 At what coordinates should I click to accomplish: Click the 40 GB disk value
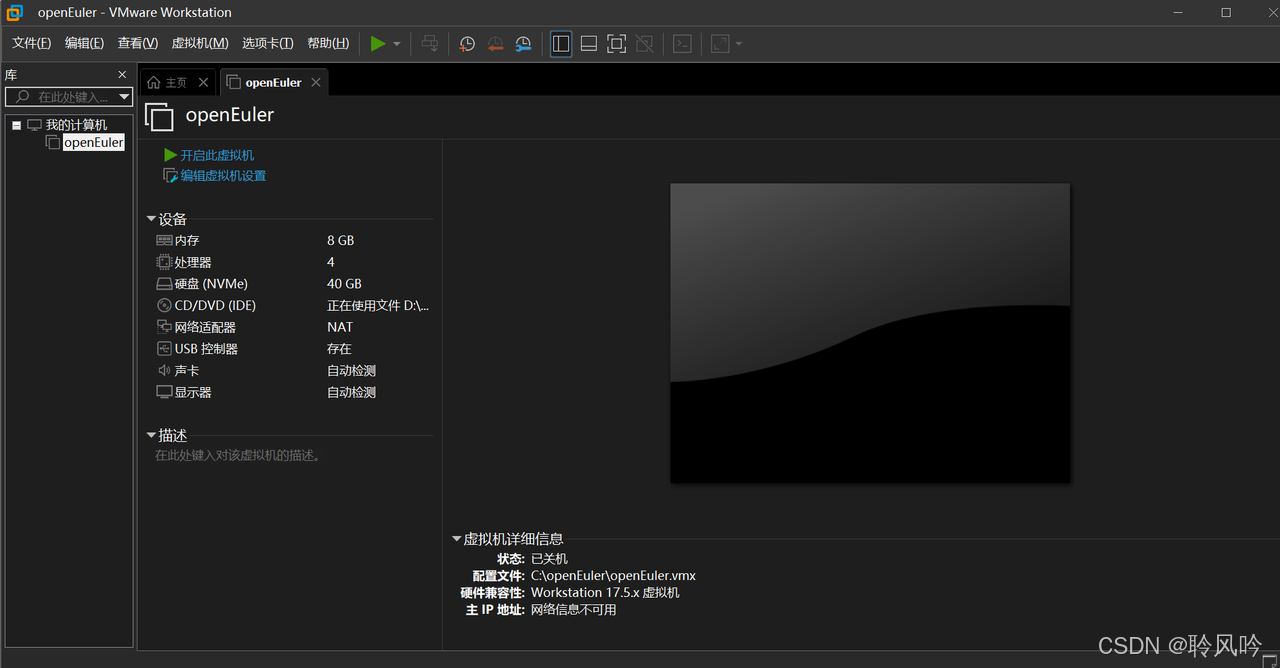coord(344,284)
